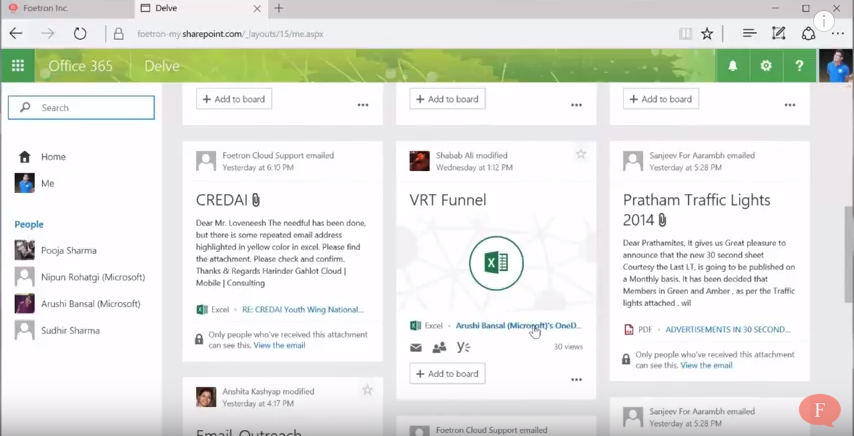
Task: Click the PDF icon on Pratham card
Action: click(629, 329)
